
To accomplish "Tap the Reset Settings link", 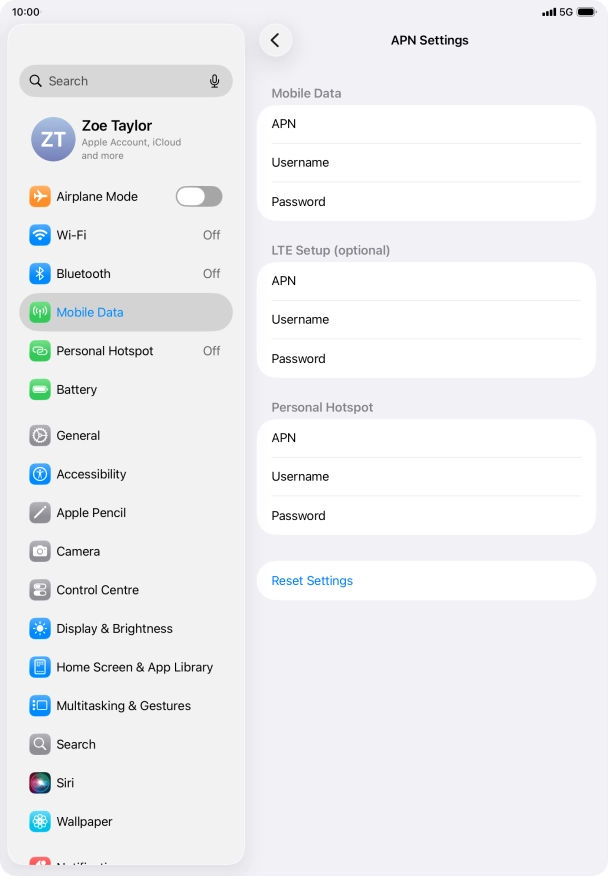I will click(312, 581).
